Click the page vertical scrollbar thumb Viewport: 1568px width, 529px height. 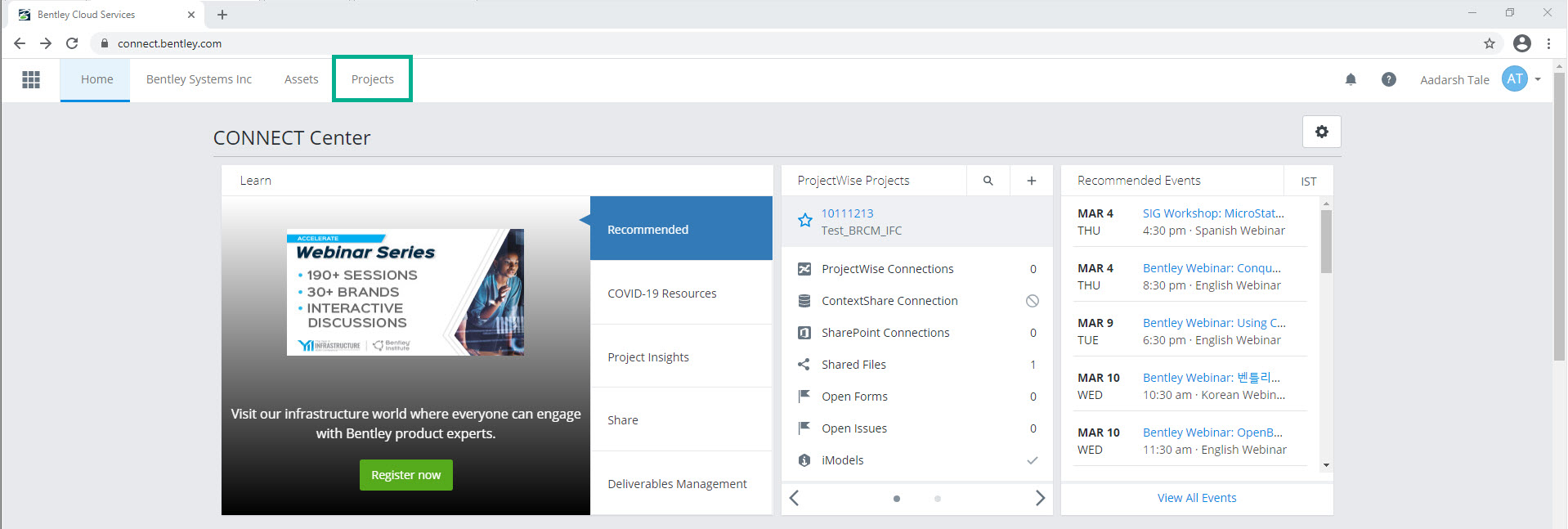pyautogui.click(x=1559, y=217)
